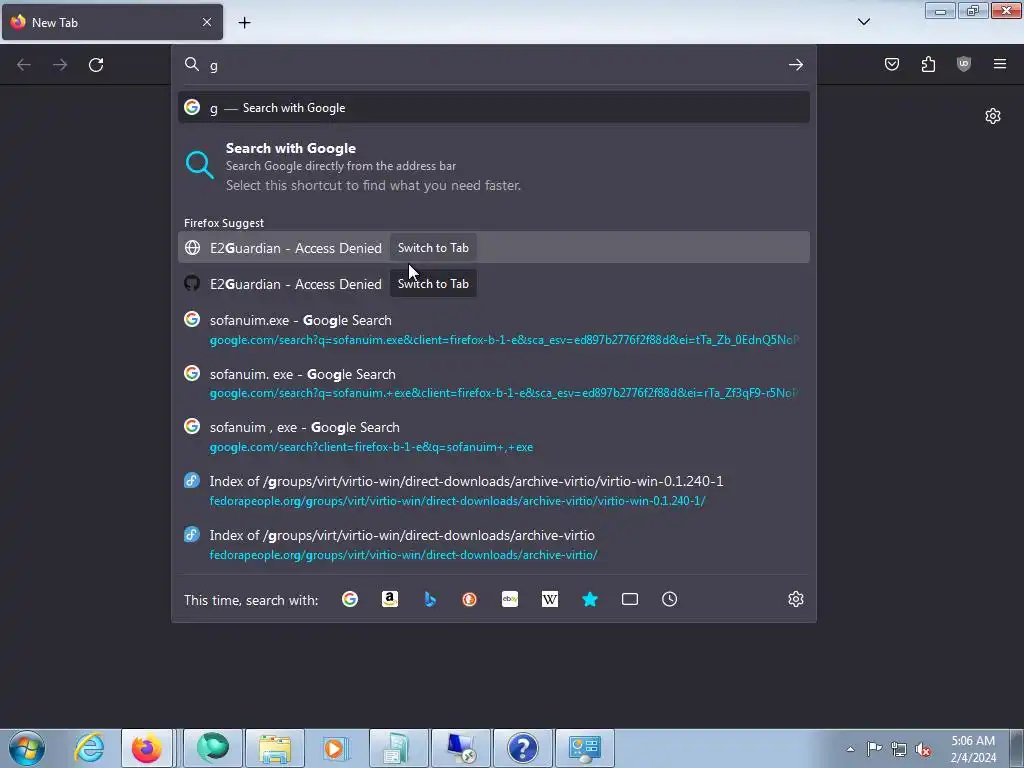Click the globe icon of E2Guardian entry
This screenshot has width=1024, height=768.
tap(192, 248)
